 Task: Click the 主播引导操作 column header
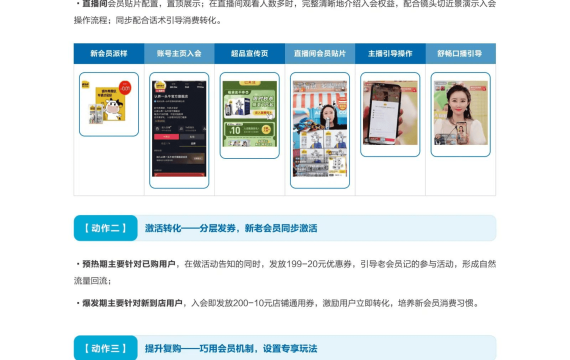(390, 53)
